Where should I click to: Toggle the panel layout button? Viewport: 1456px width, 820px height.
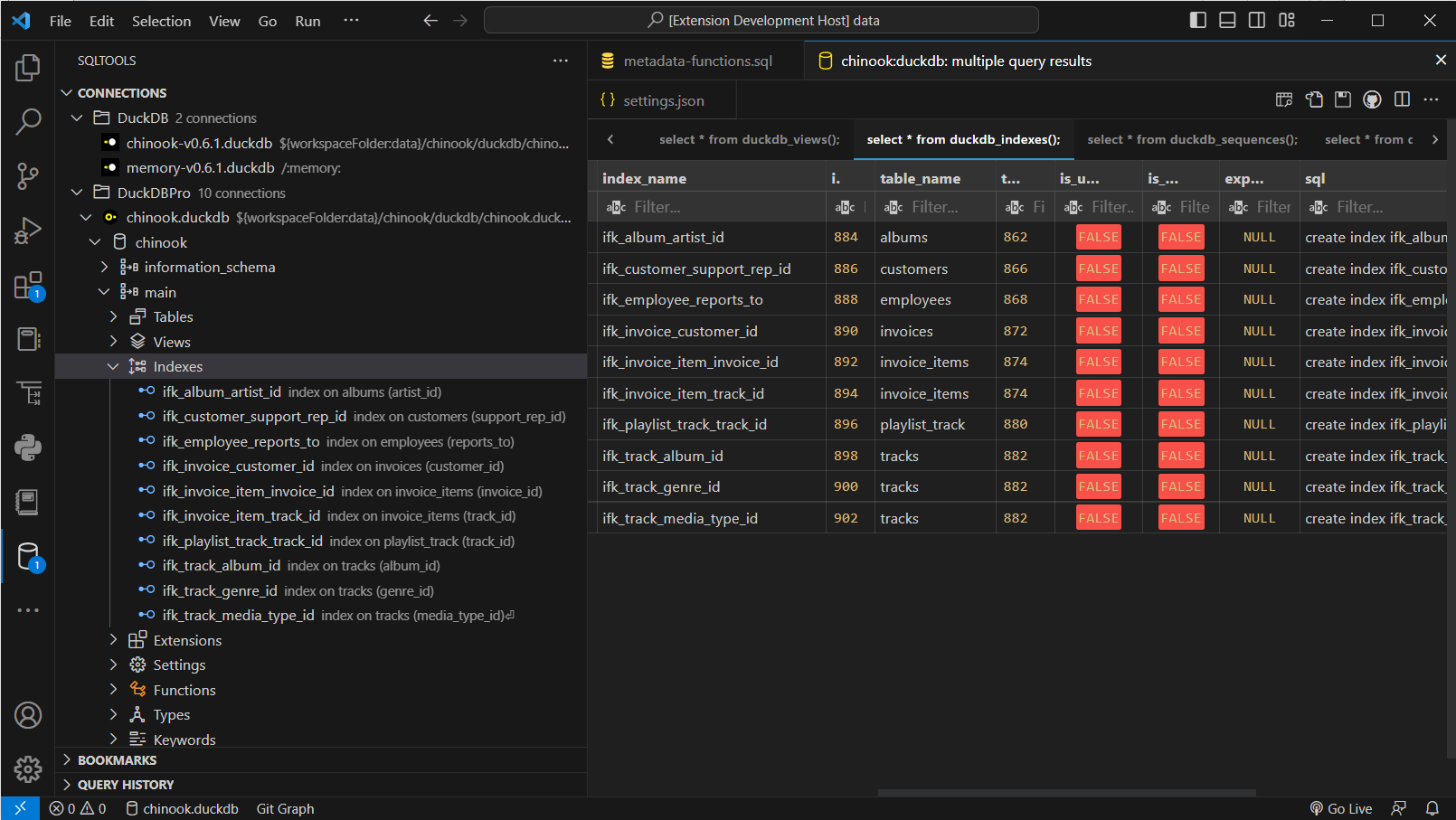coord(1227,20)
